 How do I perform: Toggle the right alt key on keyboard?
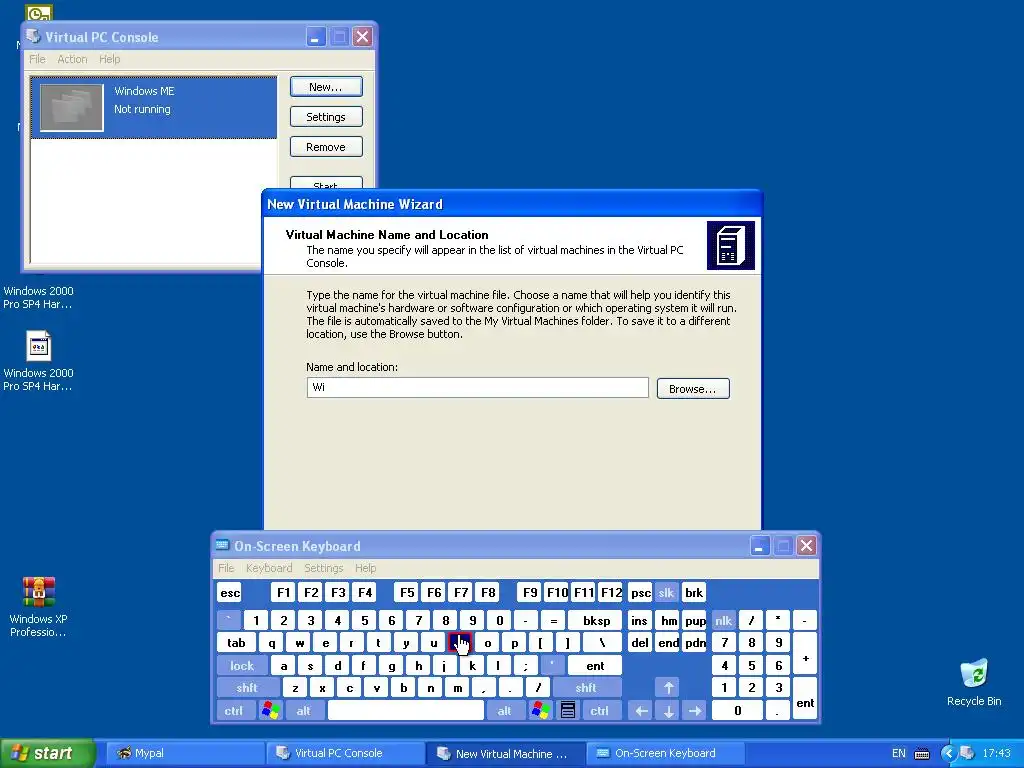tap(505, 711)
